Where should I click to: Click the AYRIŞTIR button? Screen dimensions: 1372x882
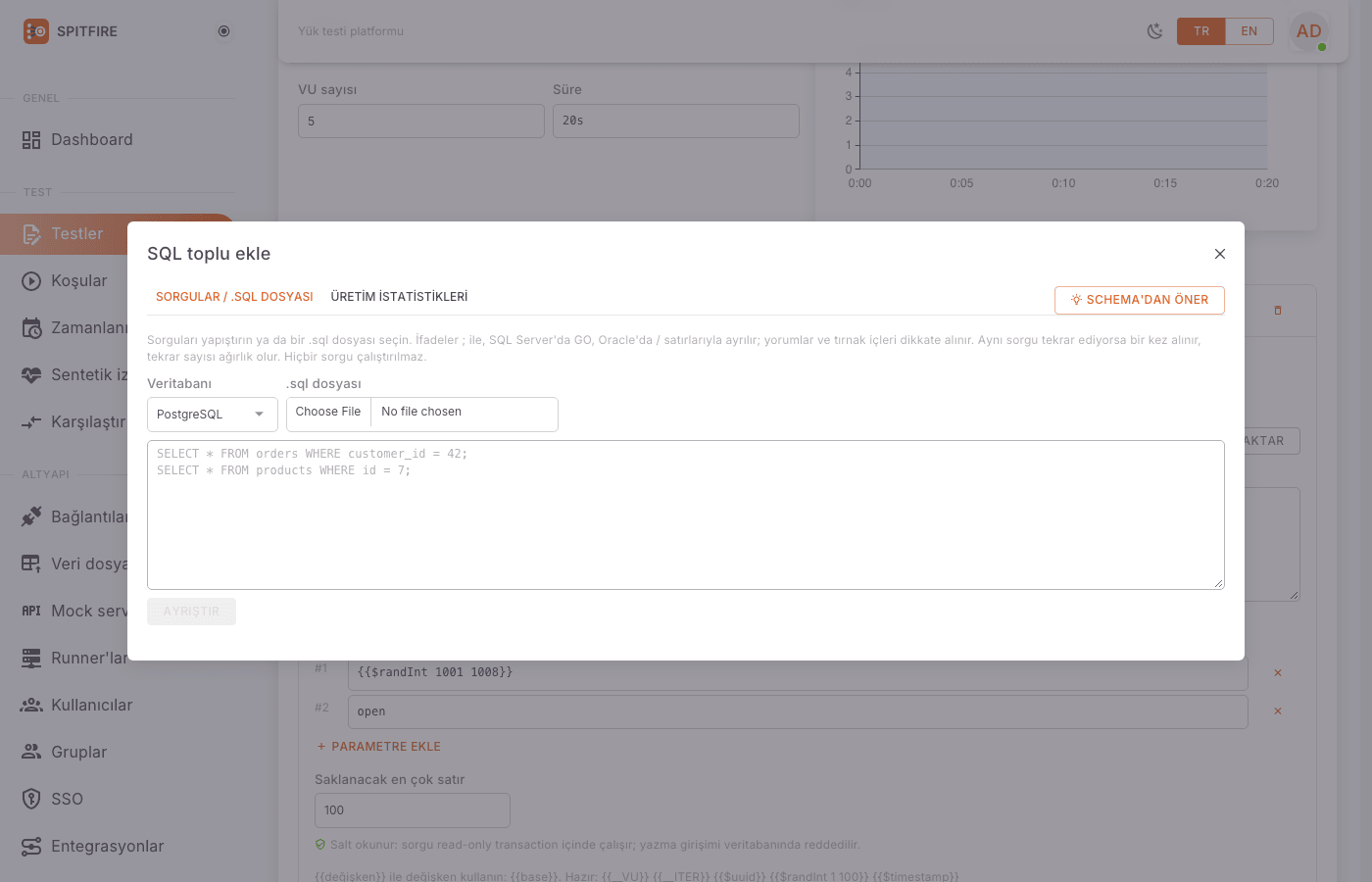[x=192, y=612]
